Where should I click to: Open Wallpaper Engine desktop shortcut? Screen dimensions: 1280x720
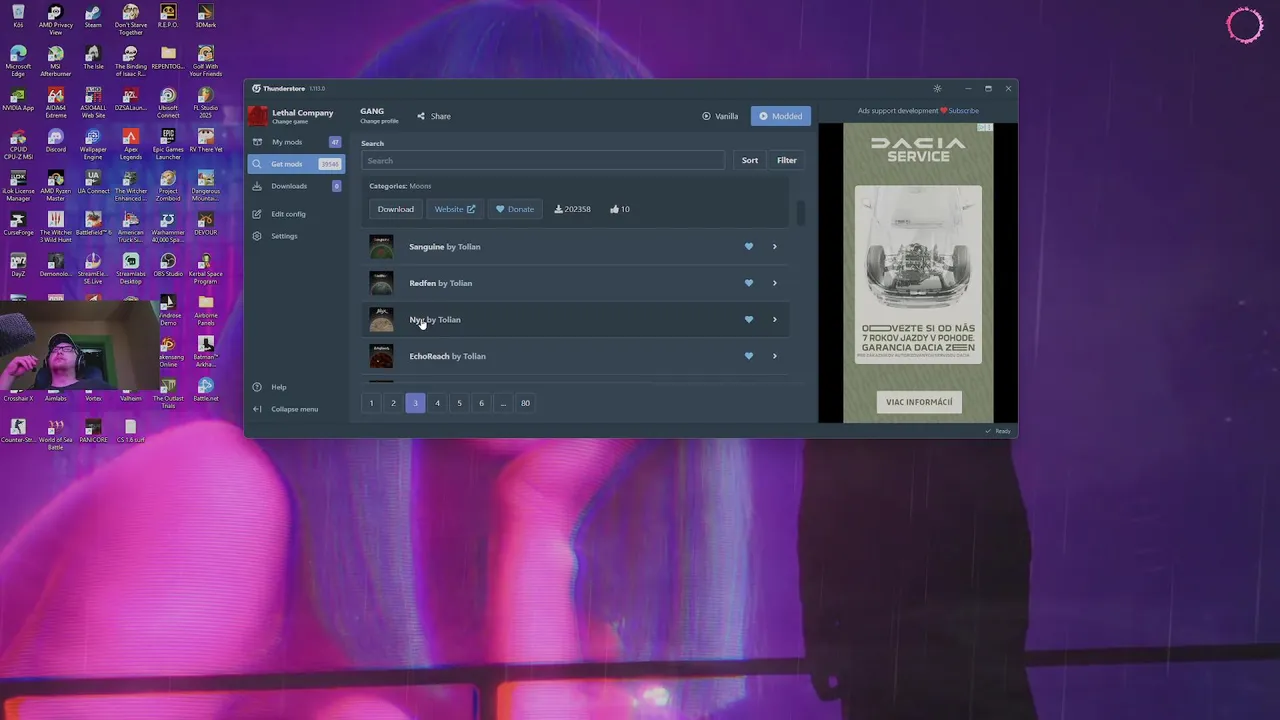point(93,143)
